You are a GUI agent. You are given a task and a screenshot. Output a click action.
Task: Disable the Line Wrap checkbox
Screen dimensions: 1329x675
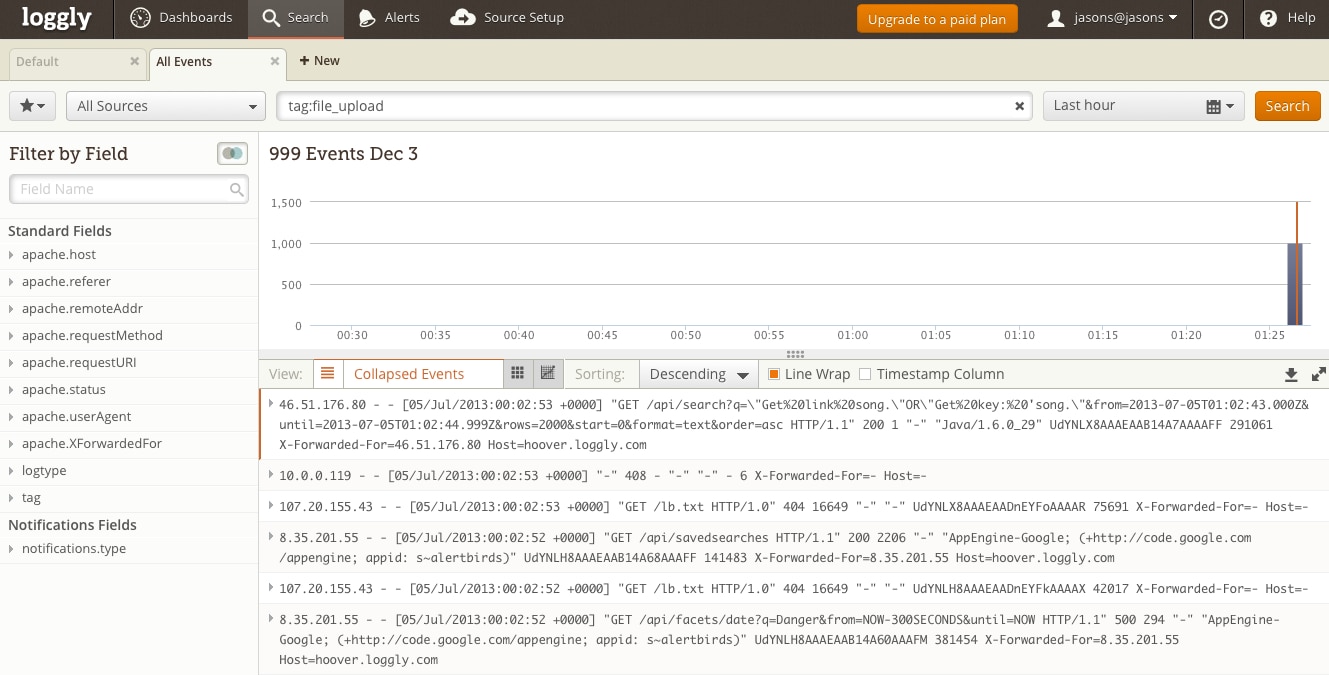(774, 374)
